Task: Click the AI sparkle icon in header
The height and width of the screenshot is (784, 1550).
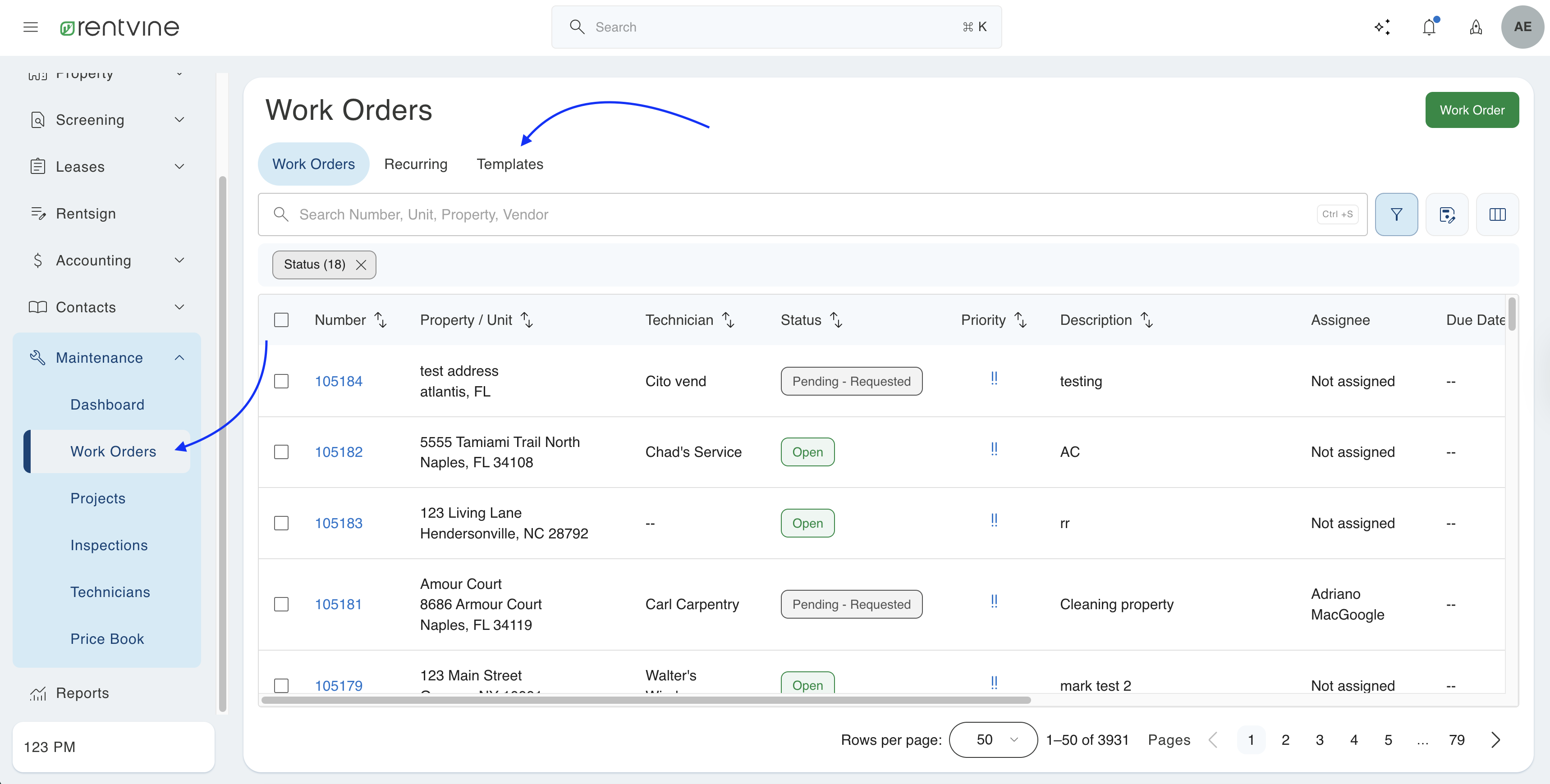Action: tap(1382, 27)
